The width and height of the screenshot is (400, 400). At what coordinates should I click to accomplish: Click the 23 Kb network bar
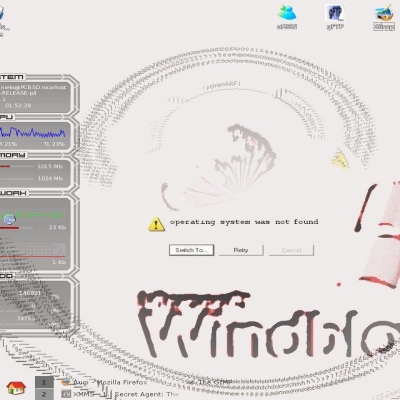16,228
